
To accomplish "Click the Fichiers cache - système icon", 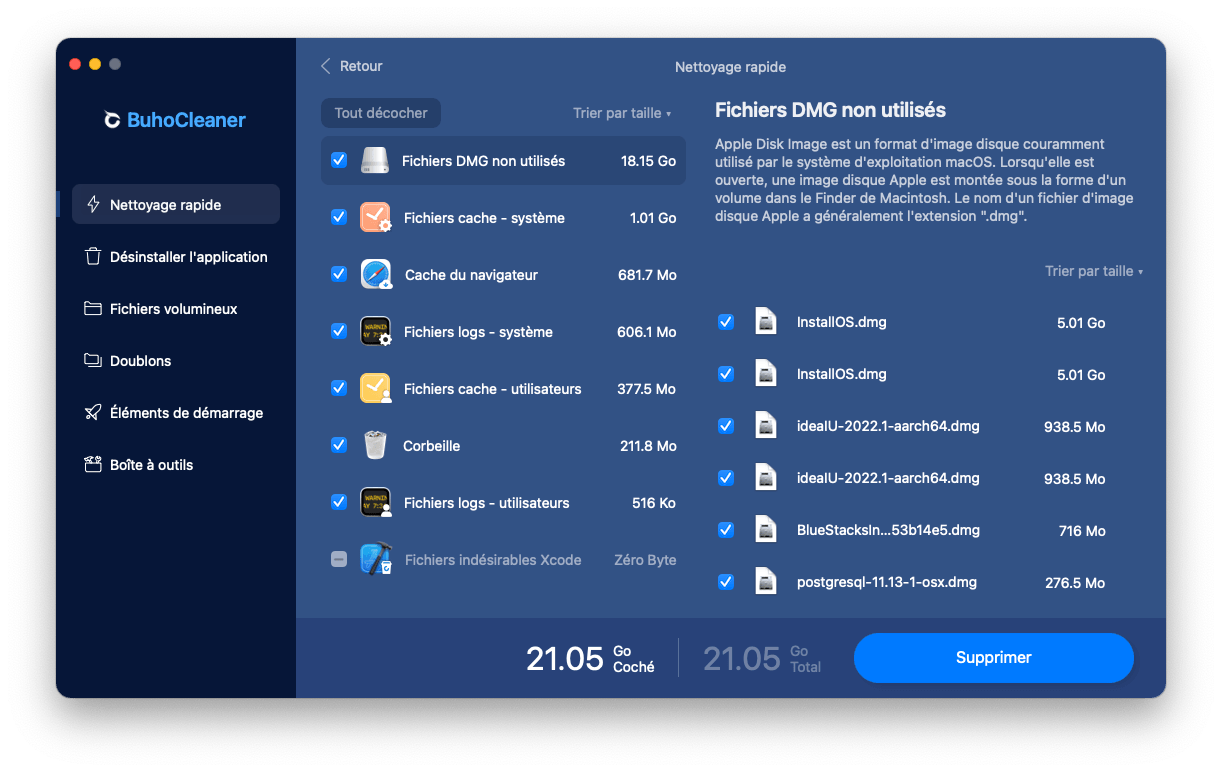I will pyautogui.click(x=375, y=217).
